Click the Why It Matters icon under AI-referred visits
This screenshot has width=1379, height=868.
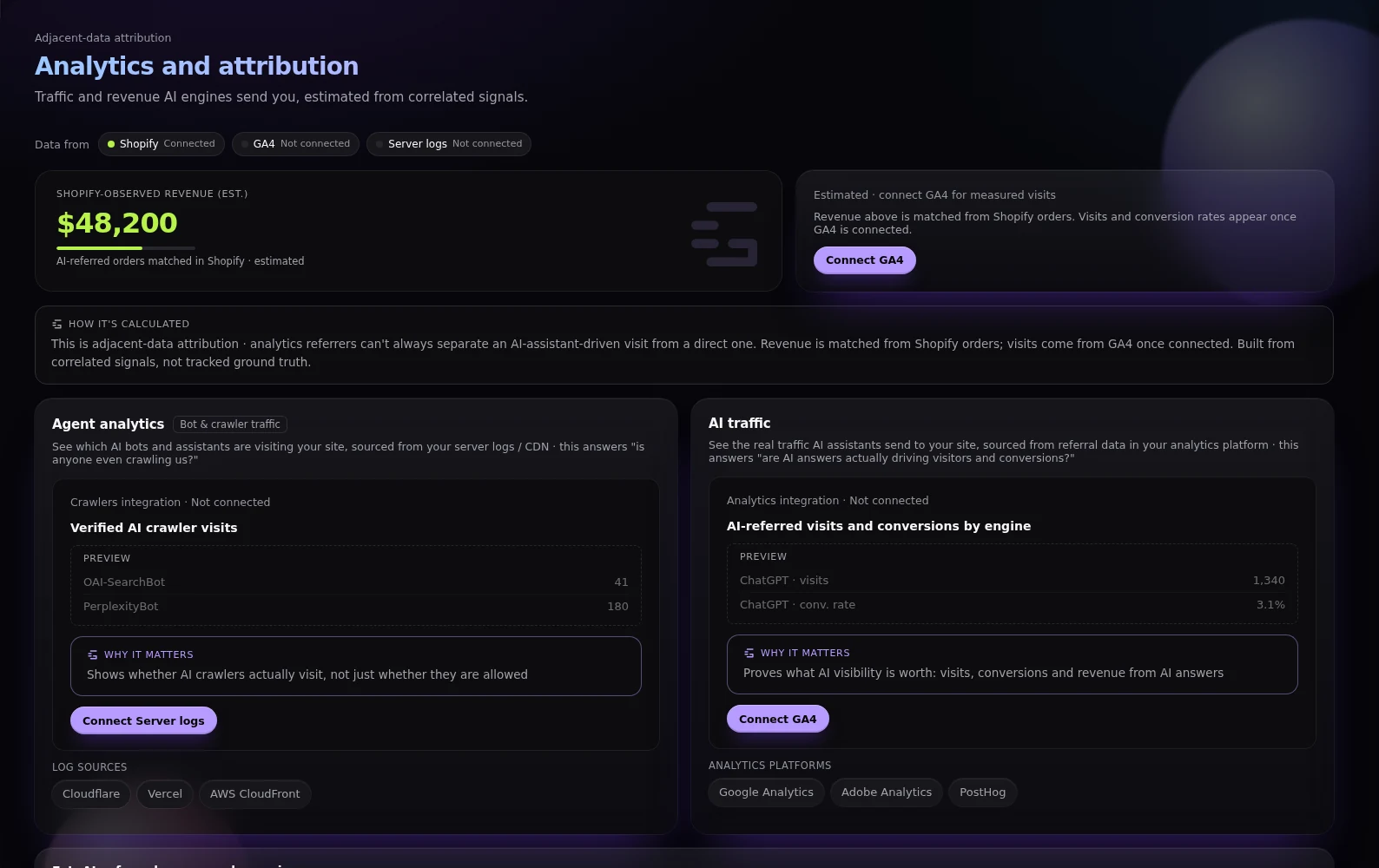point(749,653)
